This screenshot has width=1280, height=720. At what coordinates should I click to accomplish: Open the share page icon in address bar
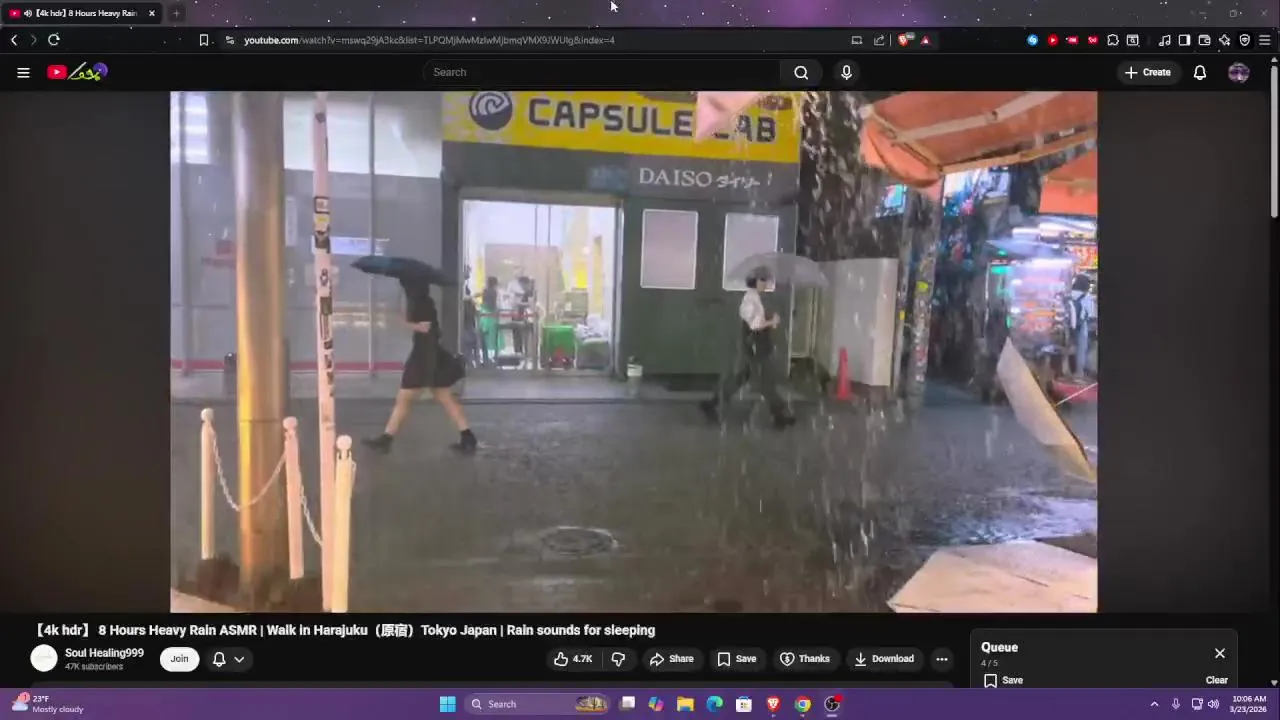879,40
